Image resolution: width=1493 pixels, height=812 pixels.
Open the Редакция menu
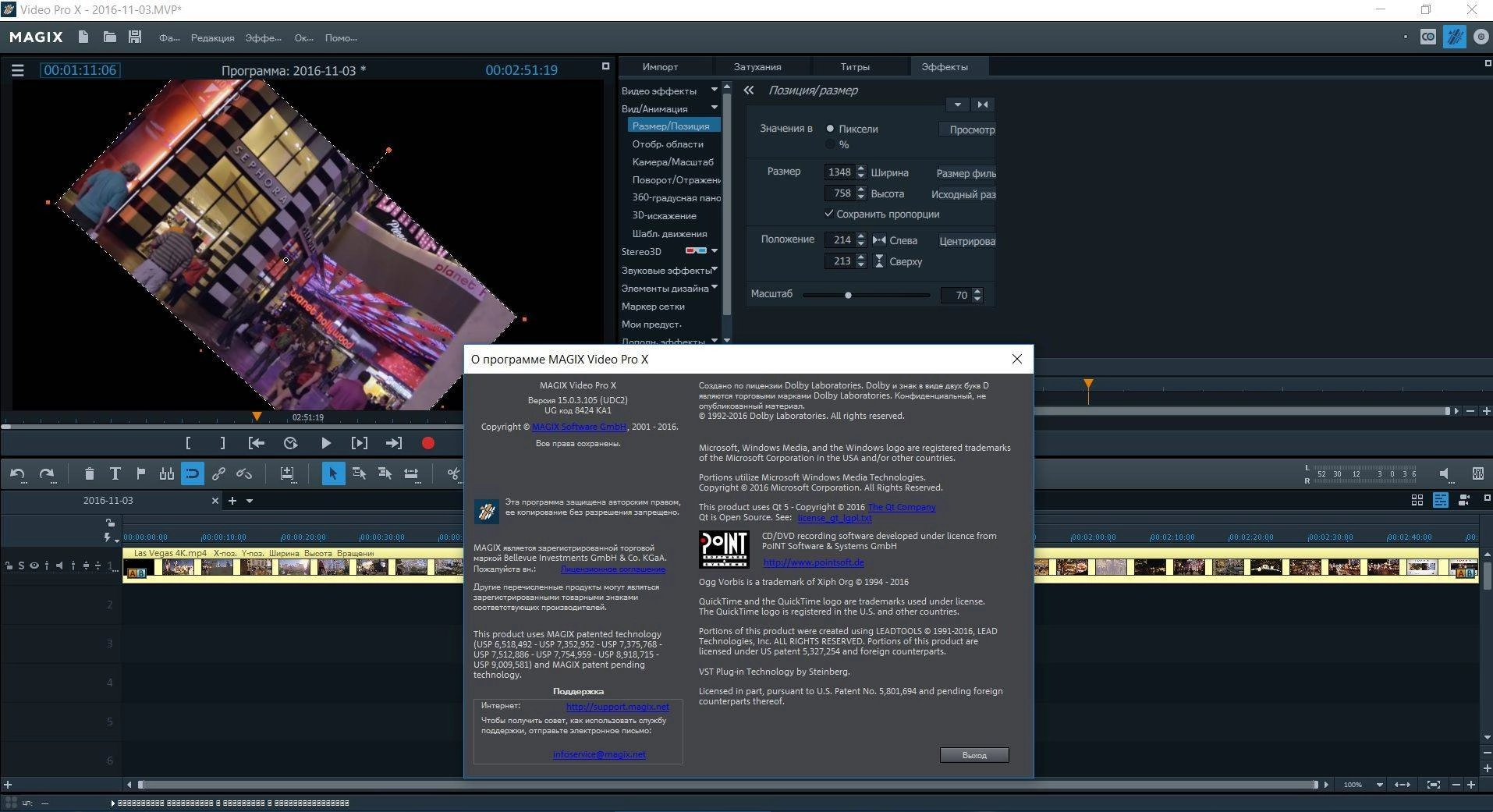pos(212,37)
